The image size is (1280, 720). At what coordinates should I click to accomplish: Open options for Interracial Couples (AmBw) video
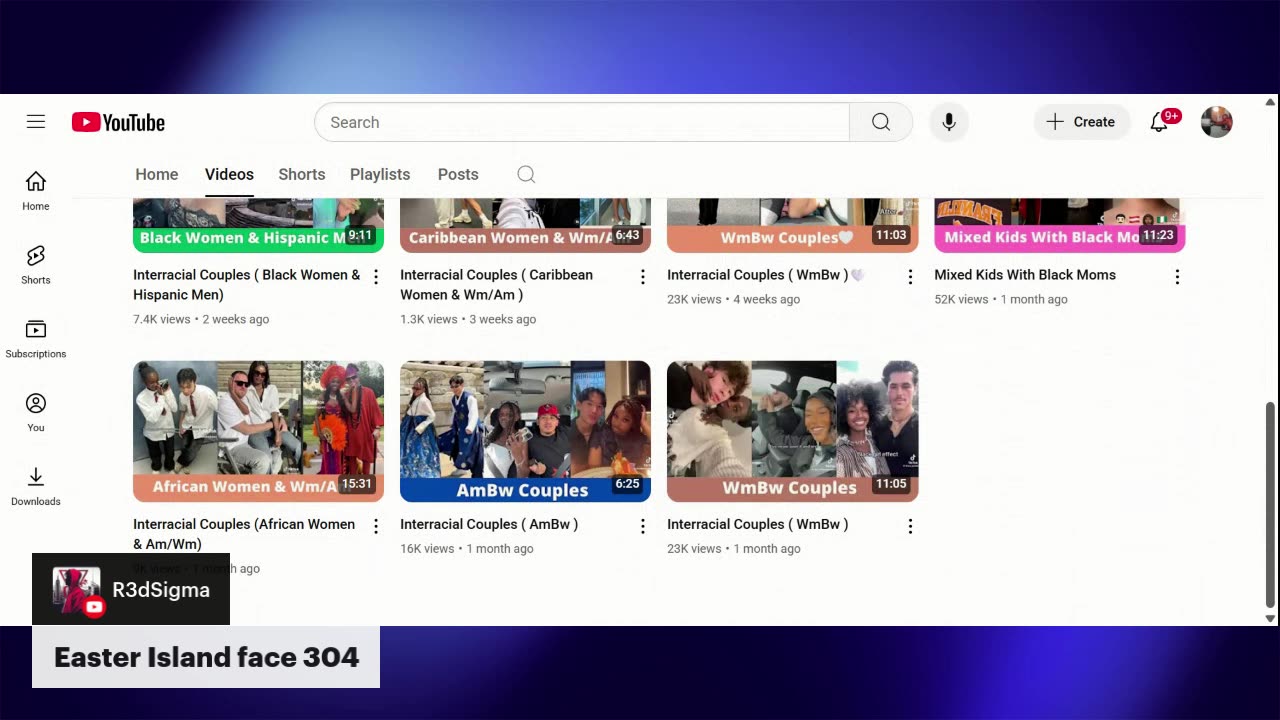pos(643,525)
